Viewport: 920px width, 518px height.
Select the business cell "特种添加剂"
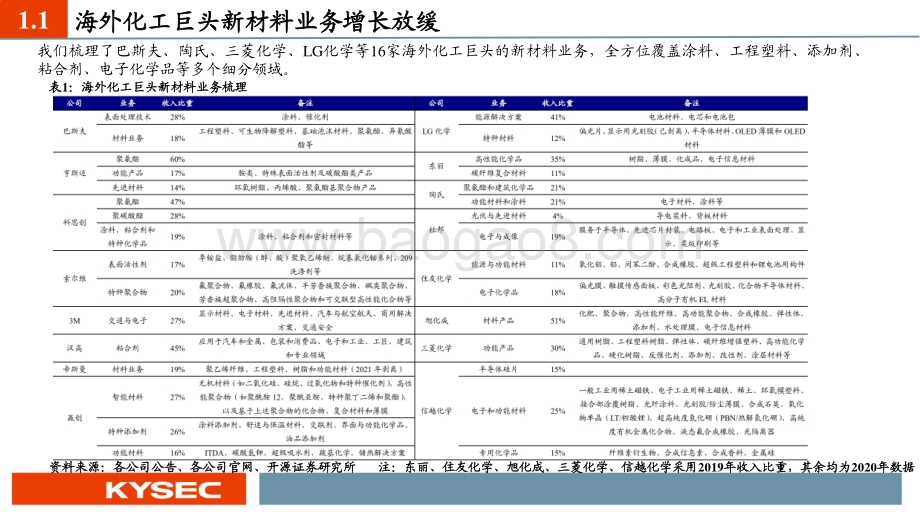pyautogui.click(x=127, y=432)
